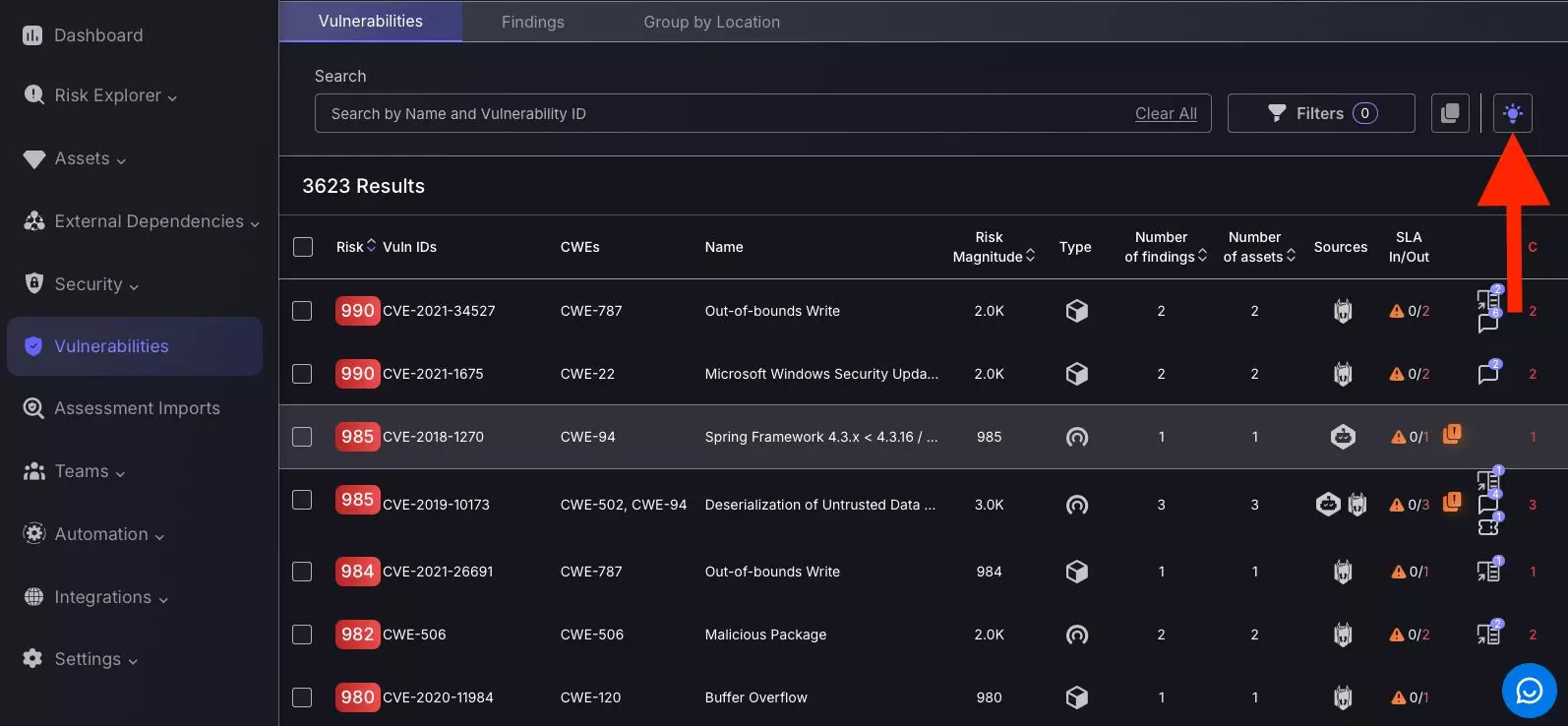This screenshot has height=726, width=1568.
Task: Open the Spring Framework 4.3.x vulnerability
Action: click(821, 437)
